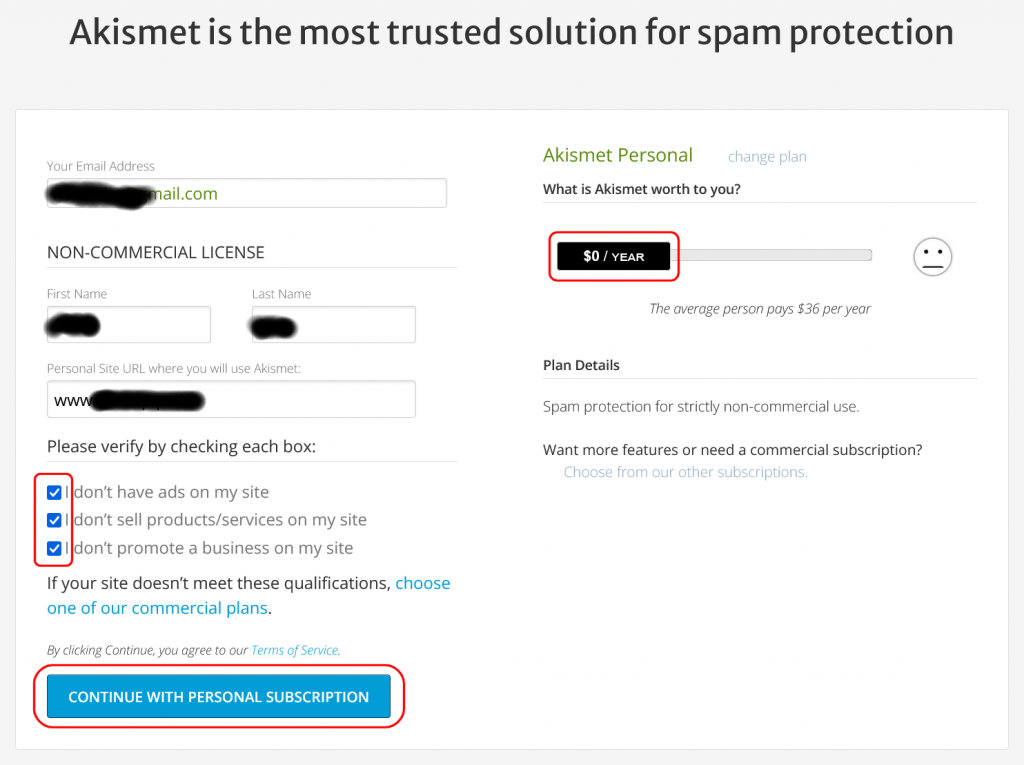Toggle "I don't sell products/services" checkbox
This screenshot has width=1024, height=765.
pos(54,520)
